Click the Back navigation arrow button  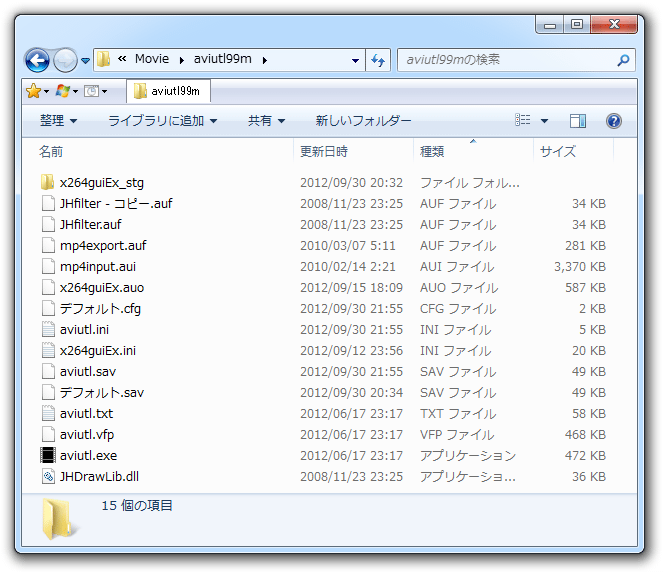(x=37, y=60)
